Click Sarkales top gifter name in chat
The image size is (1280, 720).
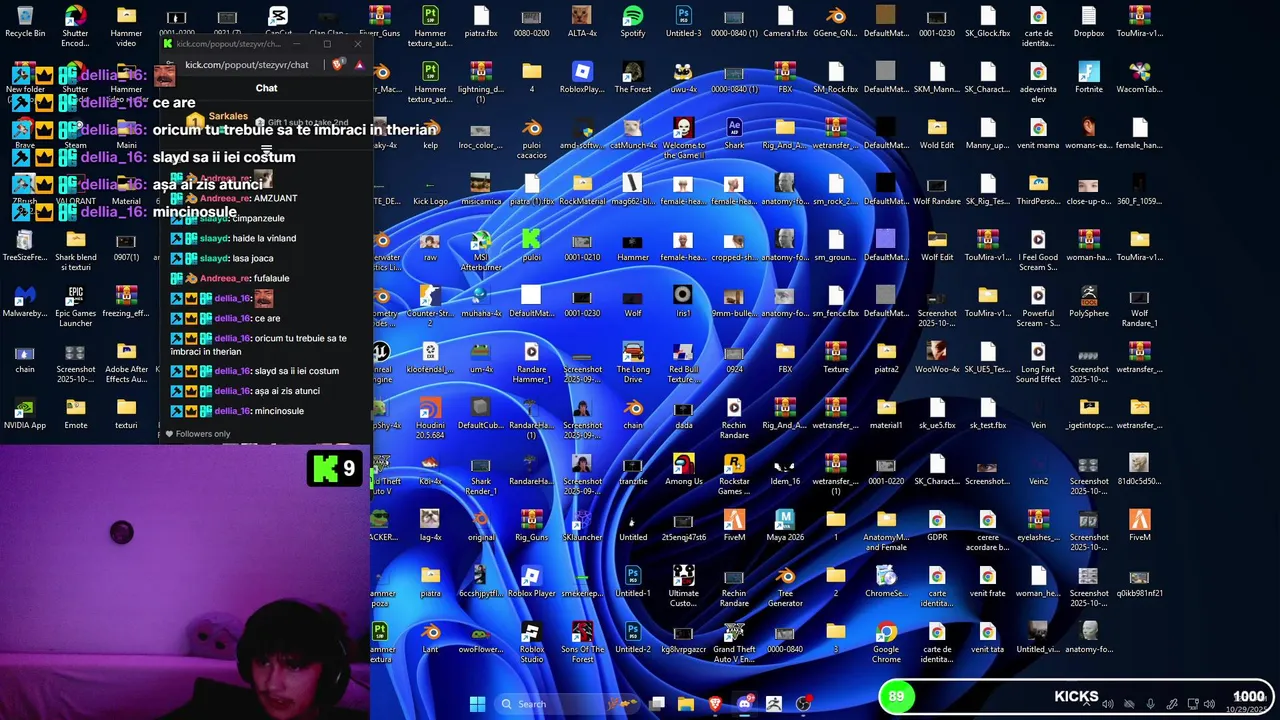228,116
